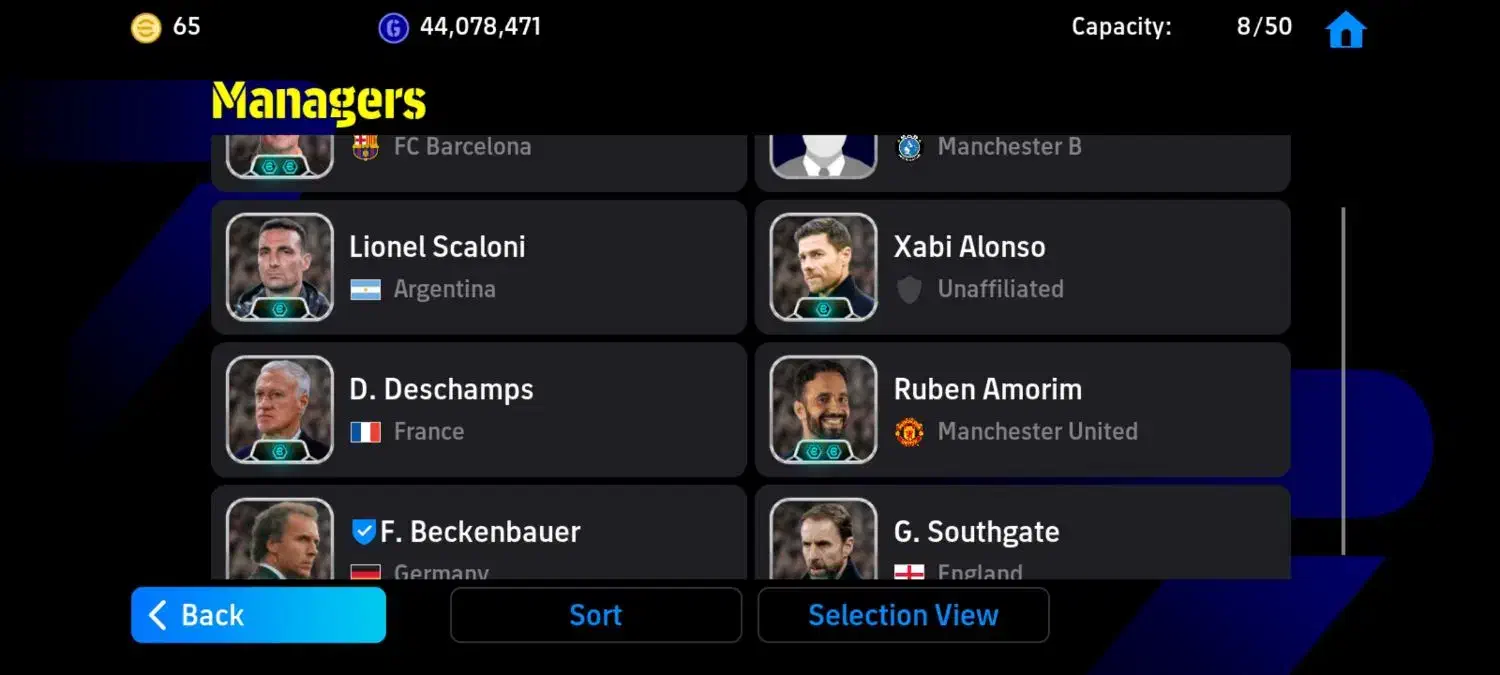Tap the France flag icon
Screen dimensions: 1500x675
point(365,432)
